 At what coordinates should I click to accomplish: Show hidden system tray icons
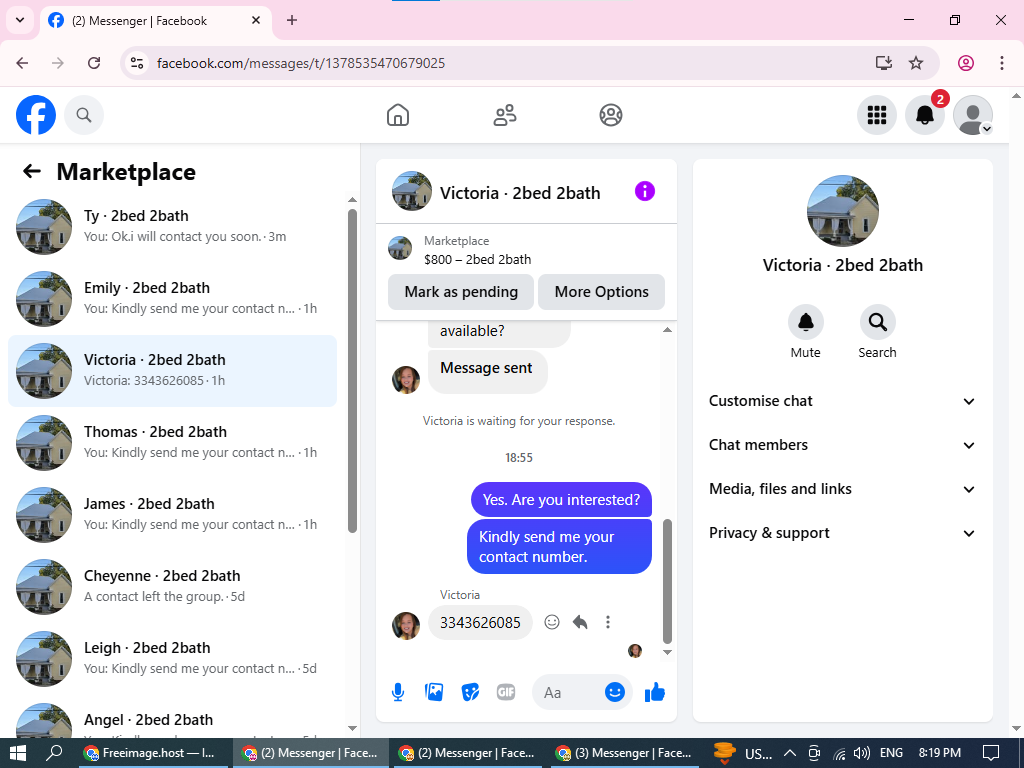(790, 753)
